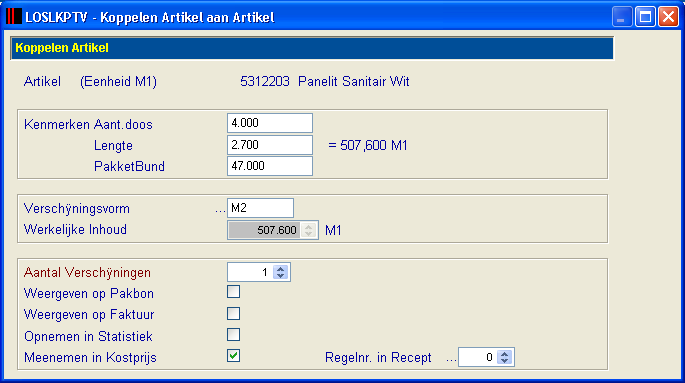Screen dimensions: 685x383
Task: Click the Werkelijke Inhoud spinner up arrow
Action: (x=308, y=226)
